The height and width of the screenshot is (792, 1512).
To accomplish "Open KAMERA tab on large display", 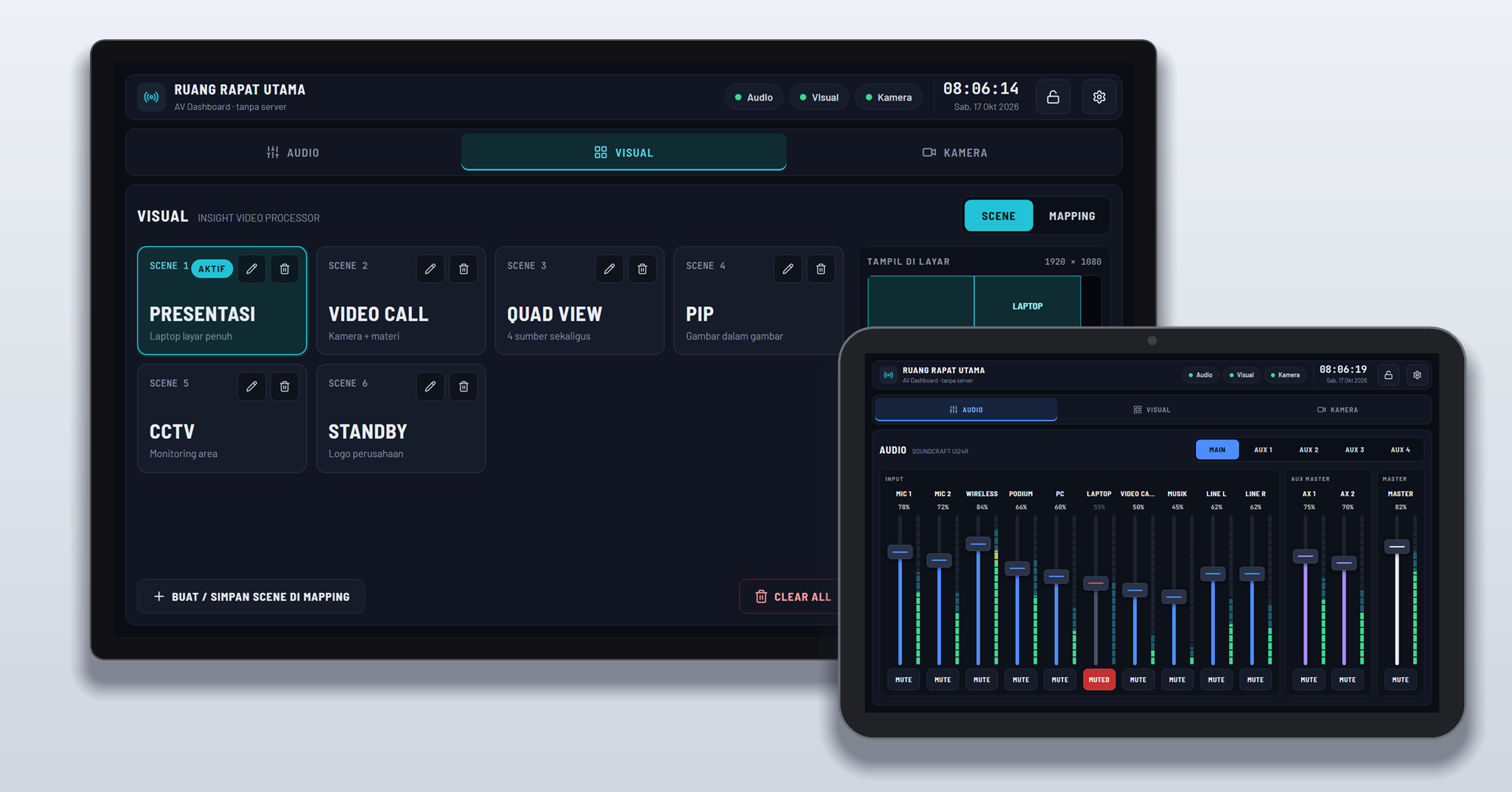I will pyautogui.click(x=954, y=153).
